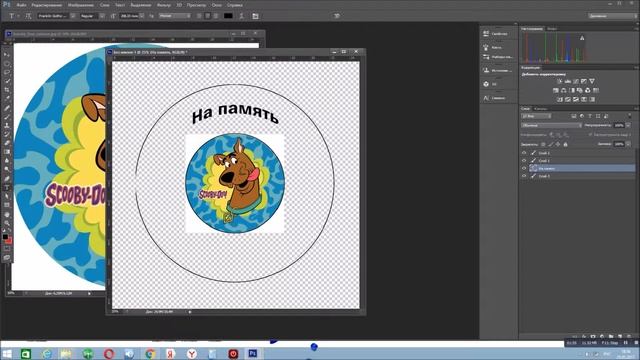640x360 pixels.
Task: Open the anti-aliasing method dropdown
Action: click(x=174, y=16)
